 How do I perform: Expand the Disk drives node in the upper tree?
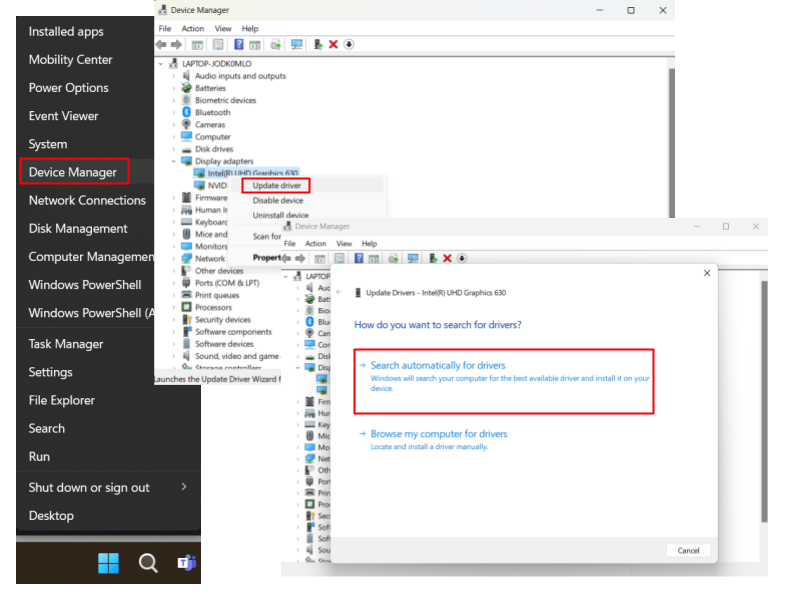tap(173, 149)
